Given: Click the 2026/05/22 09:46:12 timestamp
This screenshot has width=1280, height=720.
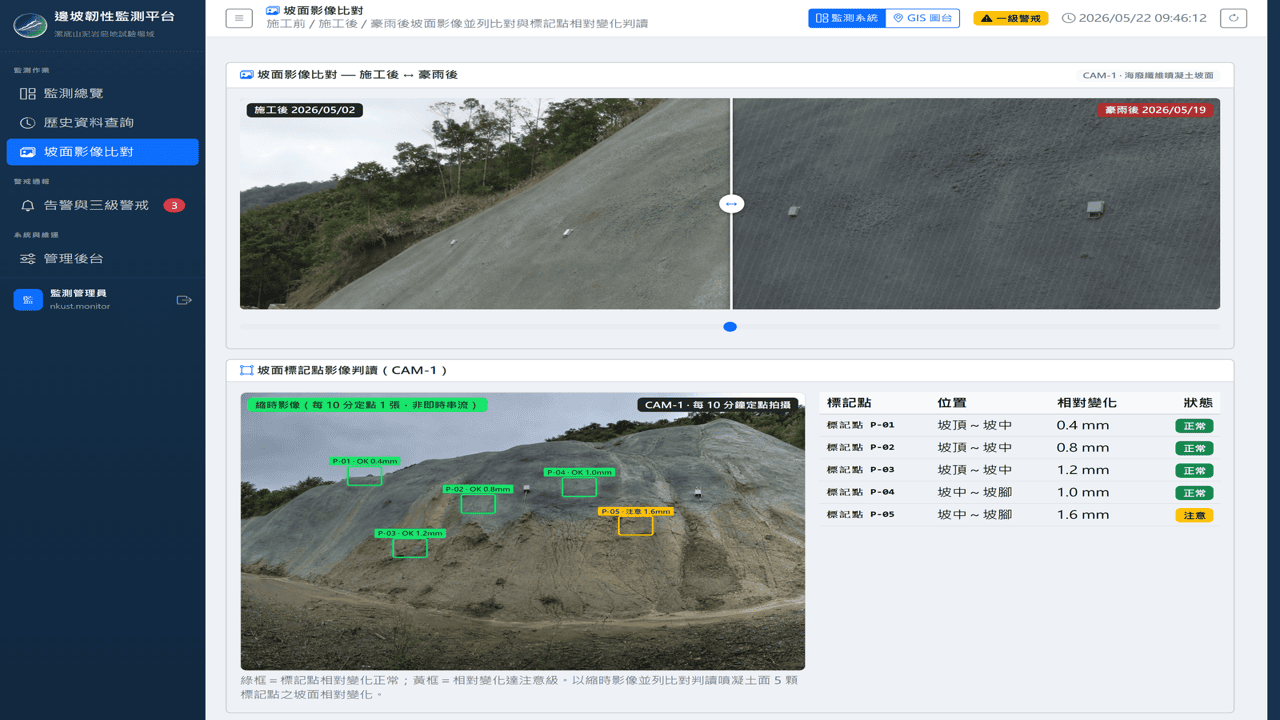Looking at the screenshot, I should (x=1143, y=18).
